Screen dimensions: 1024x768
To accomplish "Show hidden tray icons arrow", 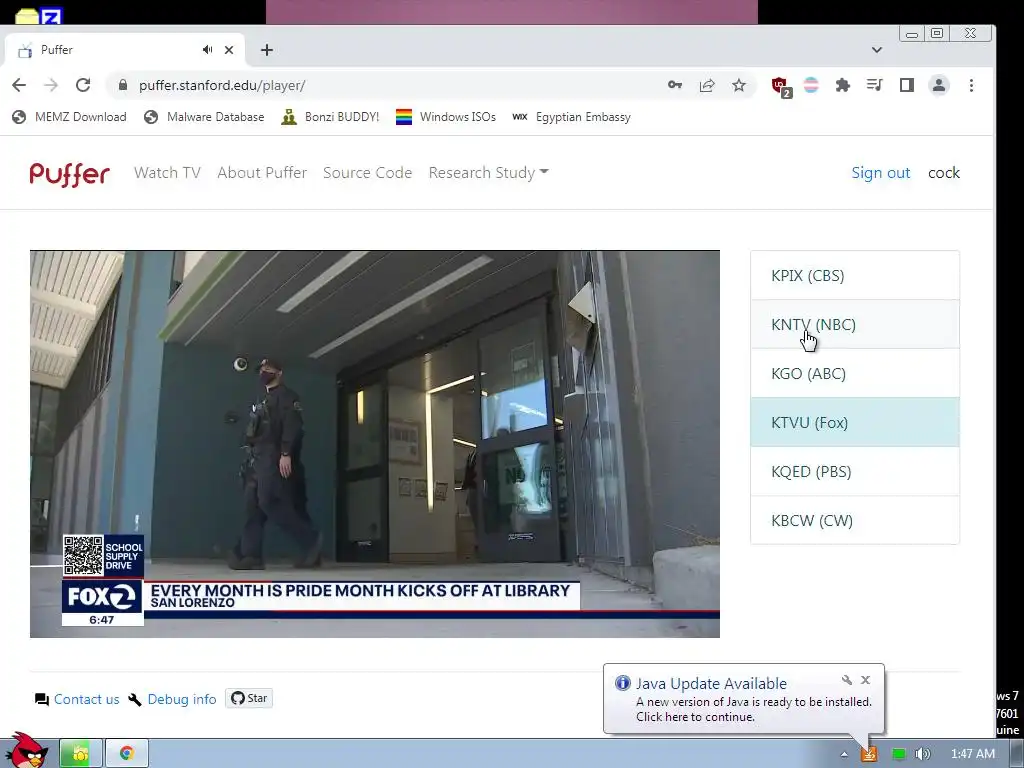I will (x=844, y=754).
